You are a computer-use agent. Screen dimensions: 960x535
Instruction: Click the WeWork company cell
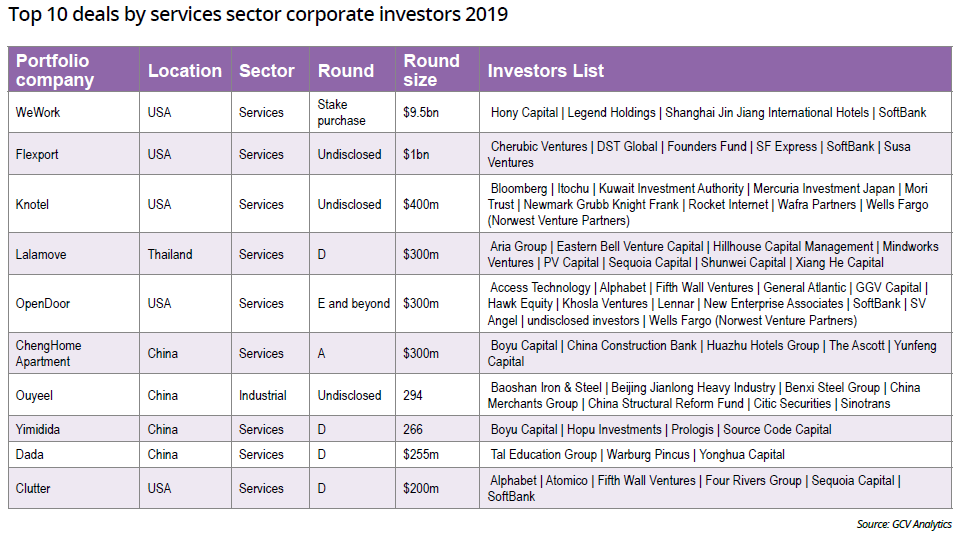pos(38,113)
